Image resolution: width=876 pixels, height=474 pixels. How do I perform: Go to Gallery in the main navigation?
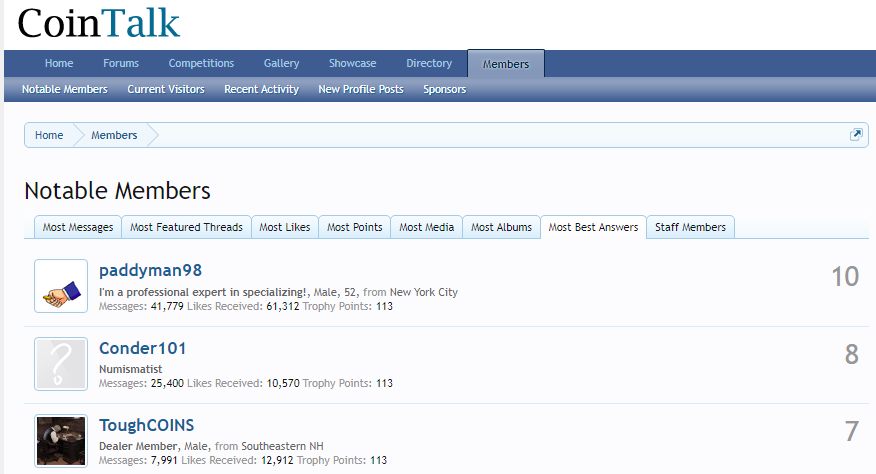point(281,63)
